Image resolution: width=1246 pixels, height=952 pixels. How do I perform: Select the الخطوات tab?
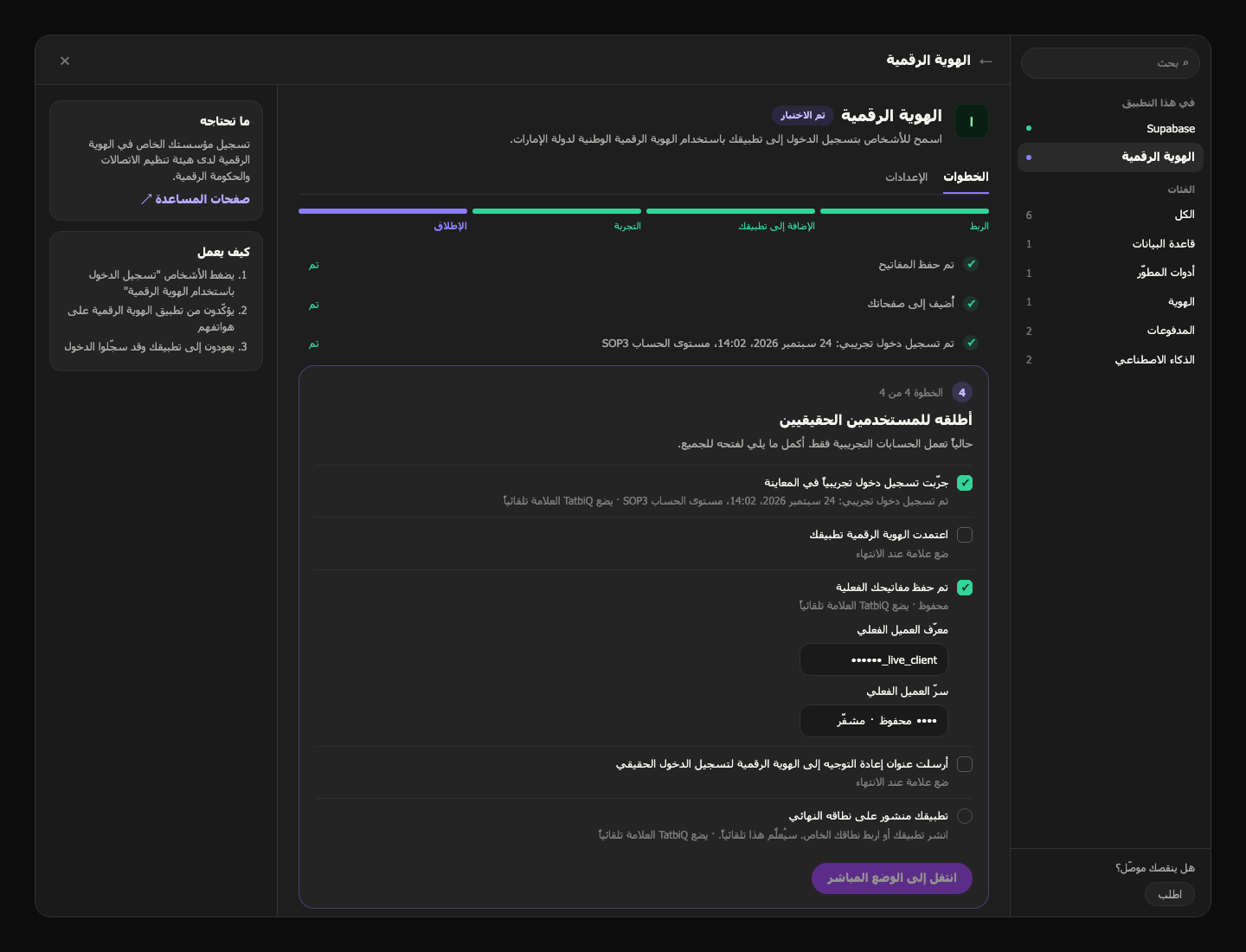(966, 177)
